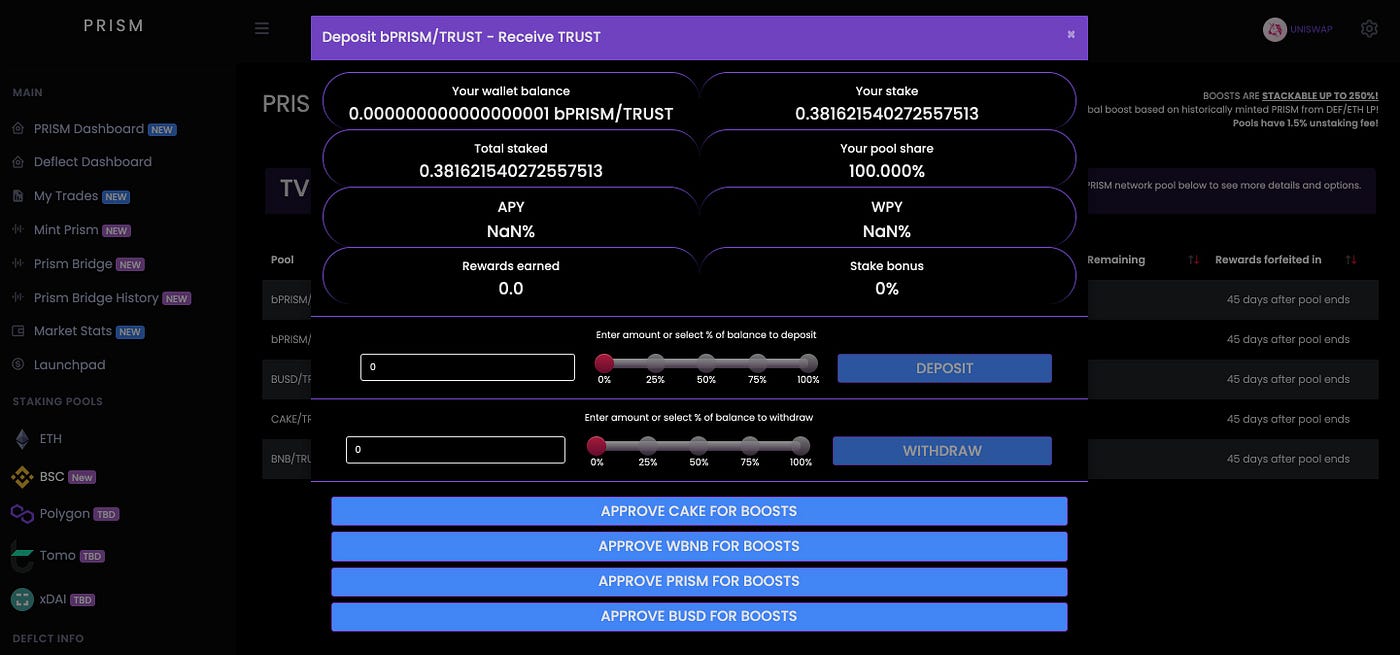Click the Launchpad sidebar icon
1400x655 pixels.
point(17,365)
